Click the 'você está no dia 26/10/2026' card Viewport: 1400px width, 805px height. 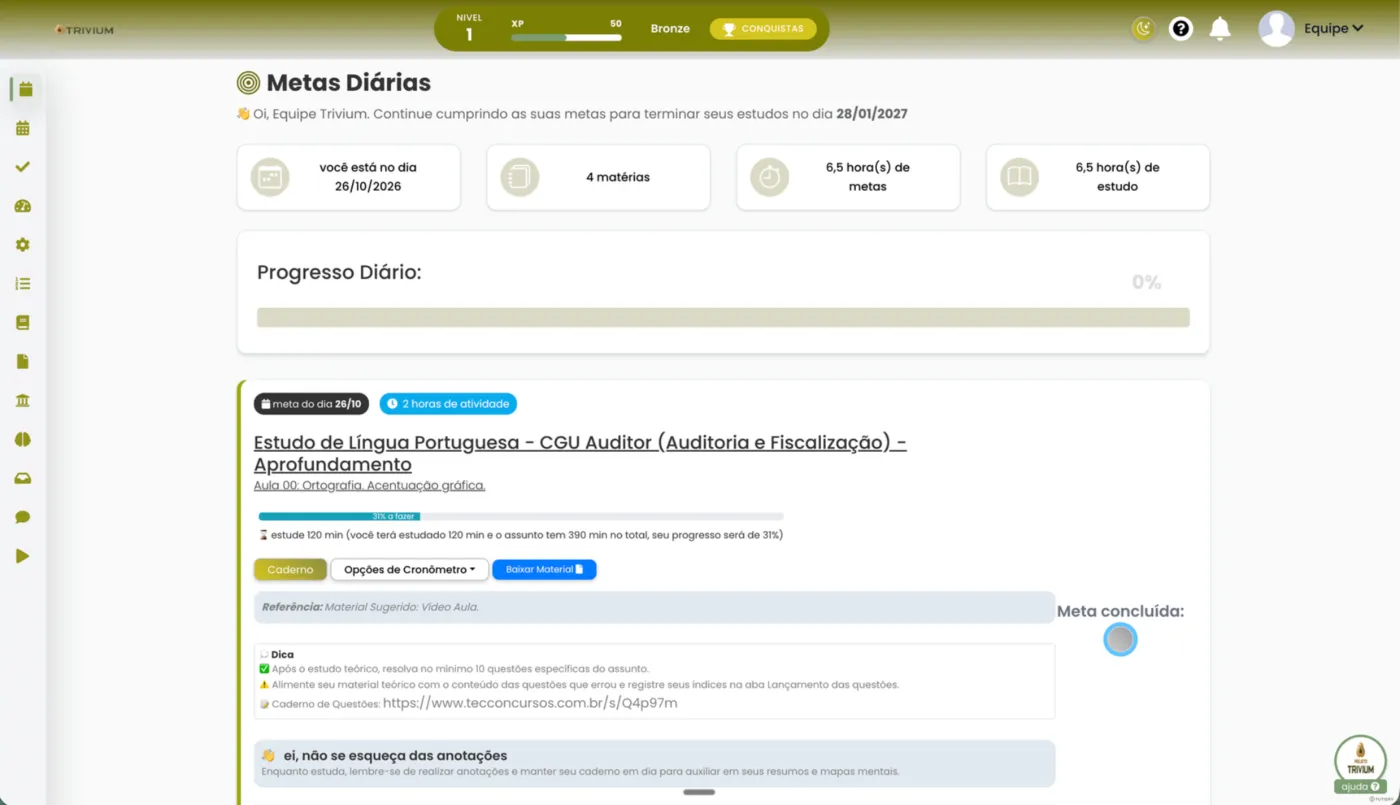(x=348, y=177)
